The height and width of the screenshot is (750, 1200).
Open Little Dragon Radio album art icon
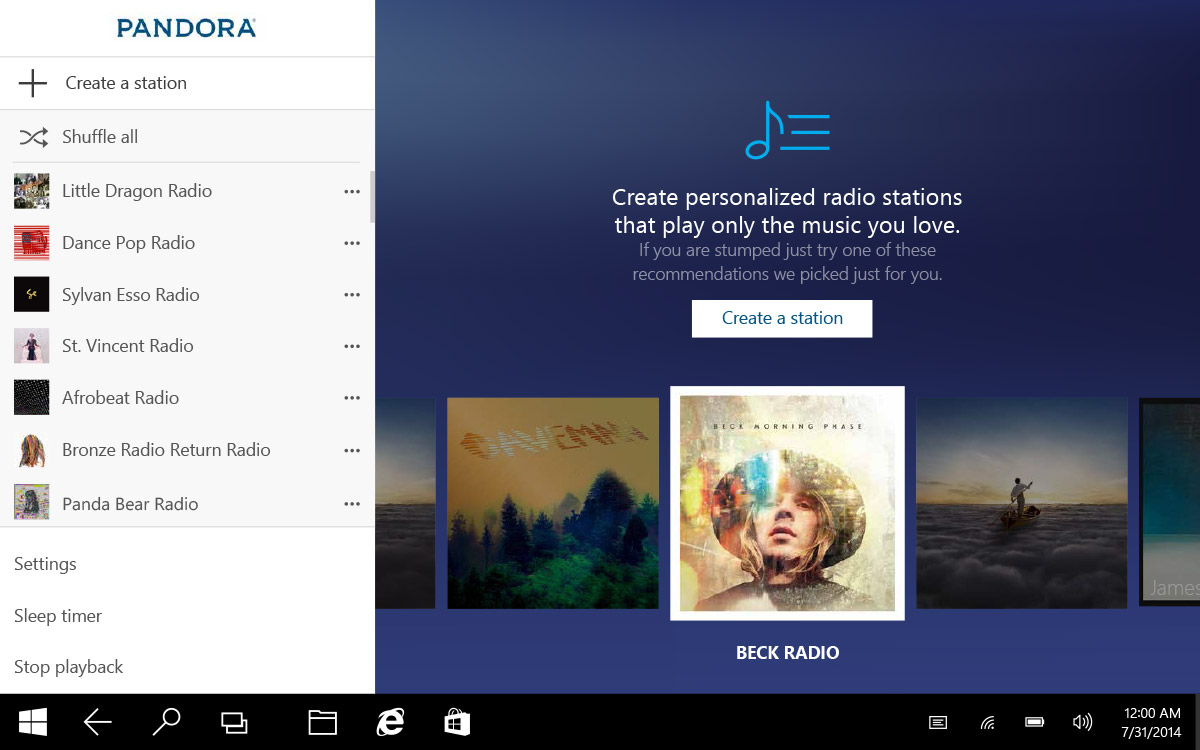pyautogui.click(x=32, y=191)
